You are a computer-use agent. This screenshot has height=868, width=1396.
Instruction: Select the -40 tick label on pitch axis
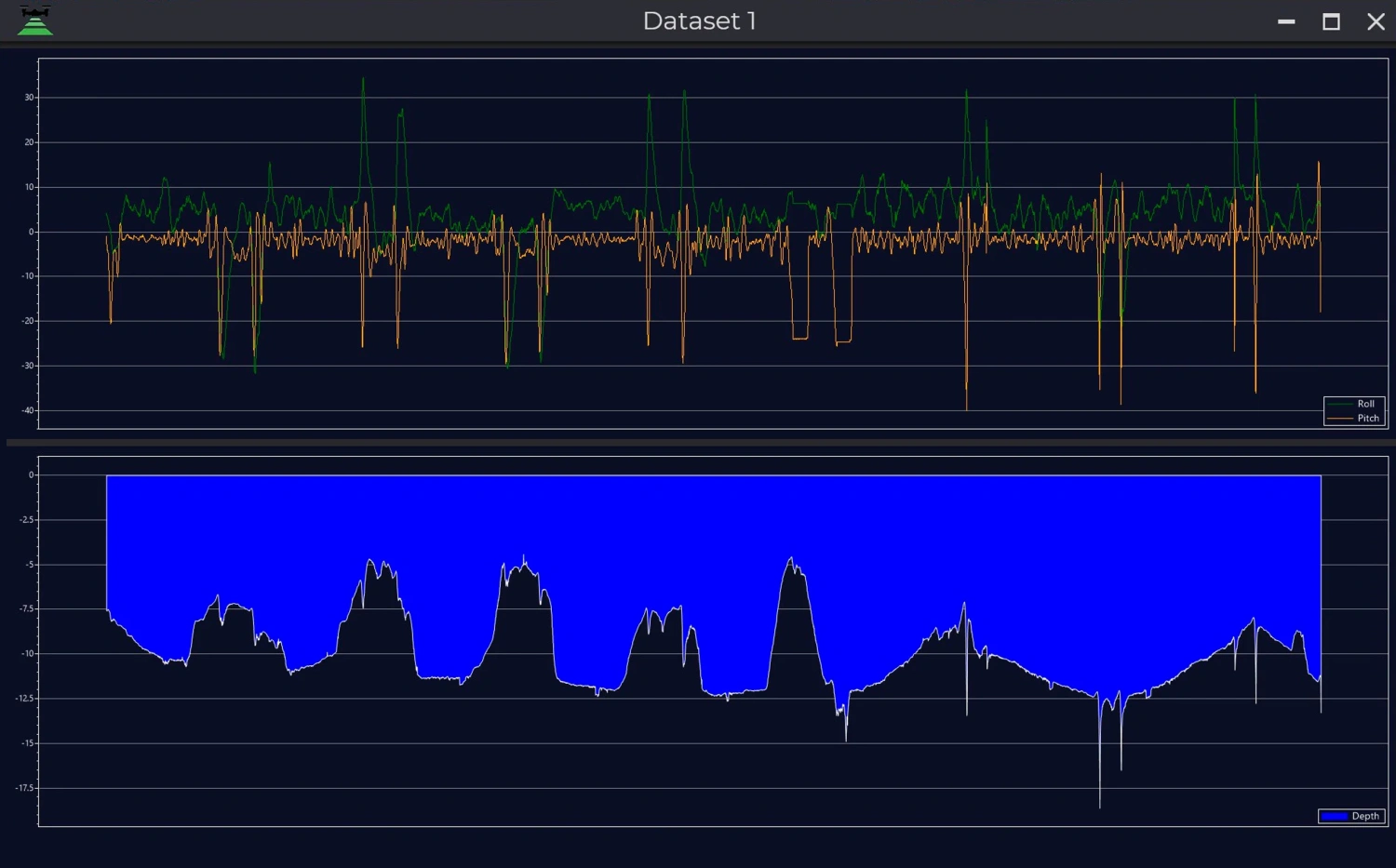(28, 410)
